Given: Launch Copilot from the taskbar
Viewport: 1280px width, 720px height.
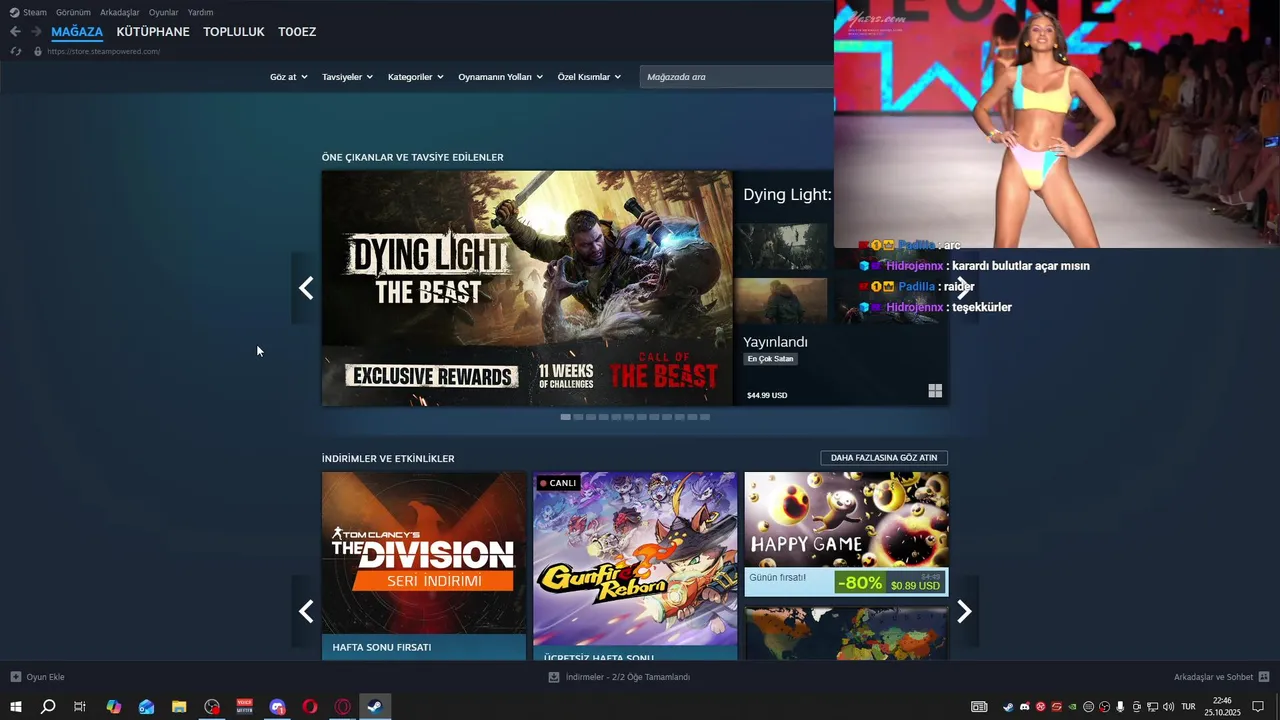Looking at the screenshot, I should pos(113,707).
